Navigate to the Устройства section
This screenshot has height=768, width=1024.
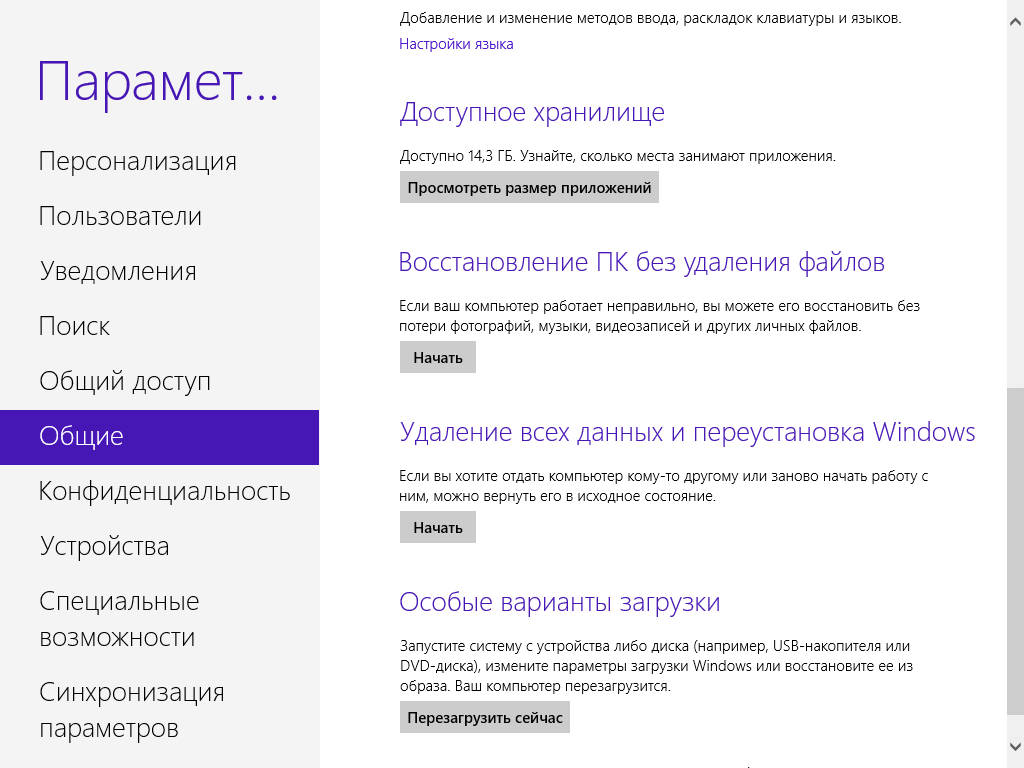[x=104, y=547]
